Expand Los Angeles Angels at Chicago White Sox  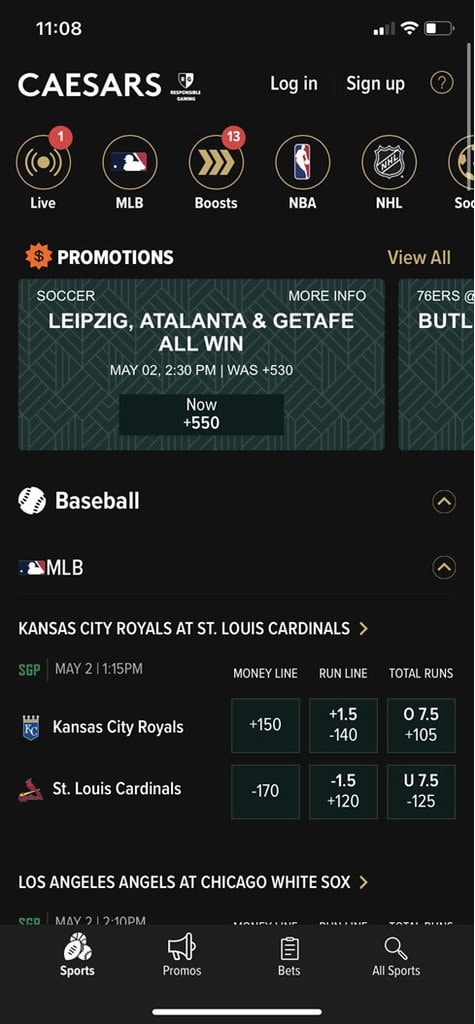[x=193, y=882]
